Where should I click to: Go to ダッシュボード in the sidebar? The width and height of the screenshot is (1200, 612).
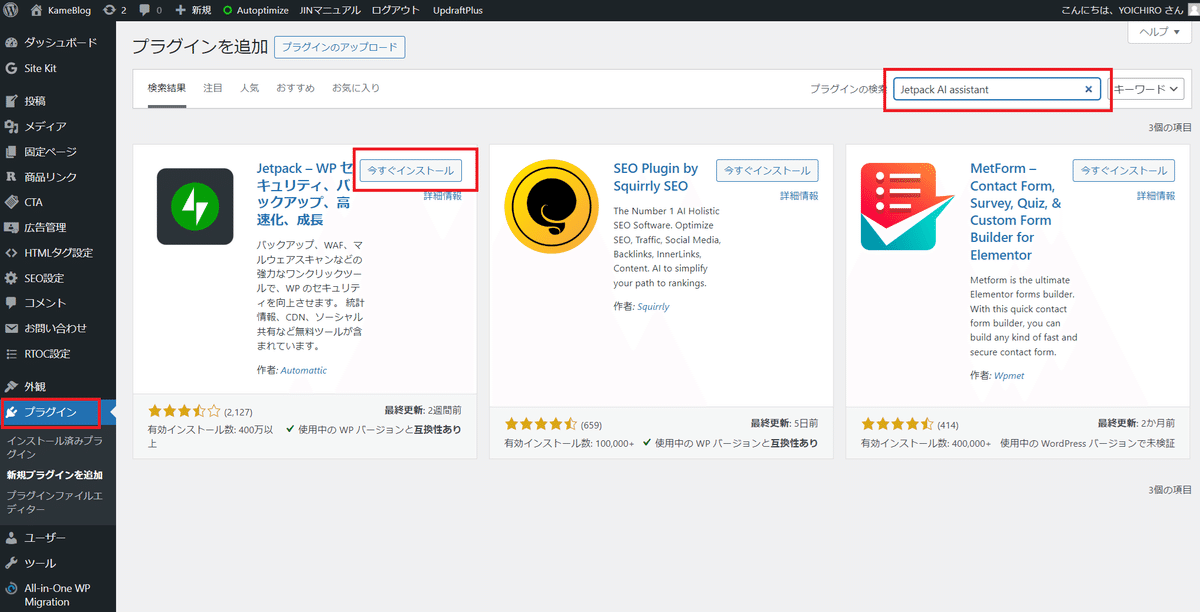[58, 43]
